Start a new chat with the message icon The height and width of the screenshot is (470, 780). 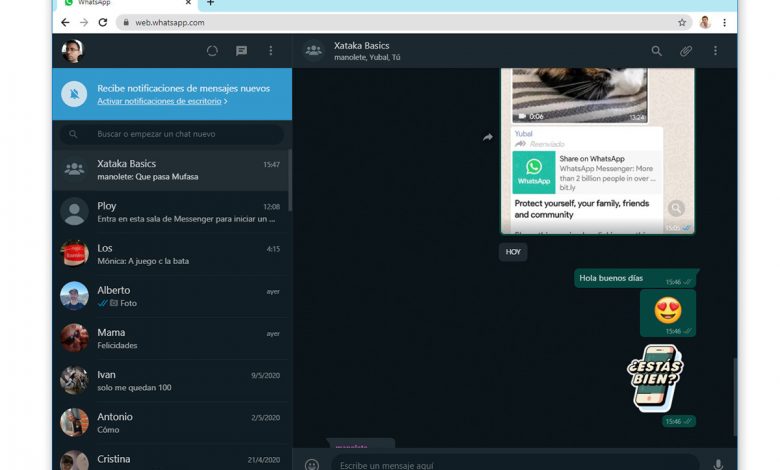pyautogui.click(x=241, y=51)
